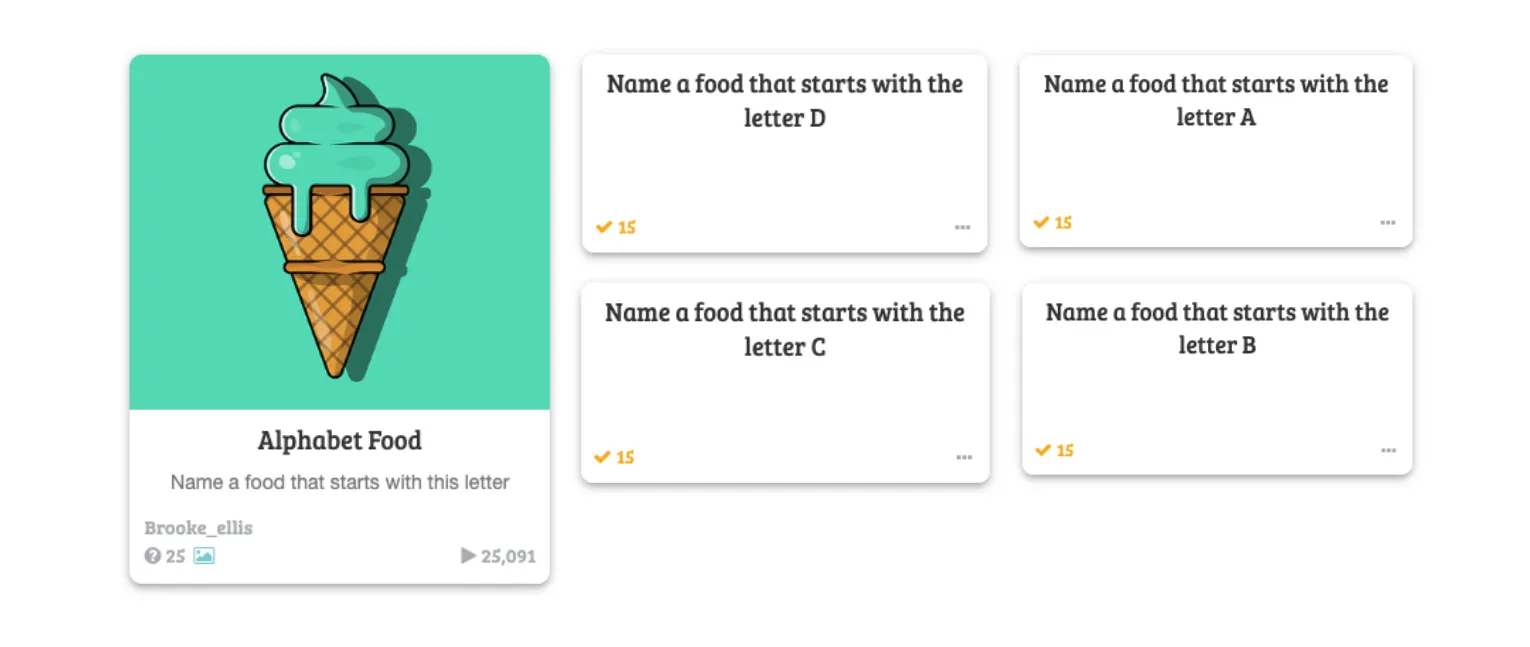Open the more options dots on letter D card

(x=962, y=228)
